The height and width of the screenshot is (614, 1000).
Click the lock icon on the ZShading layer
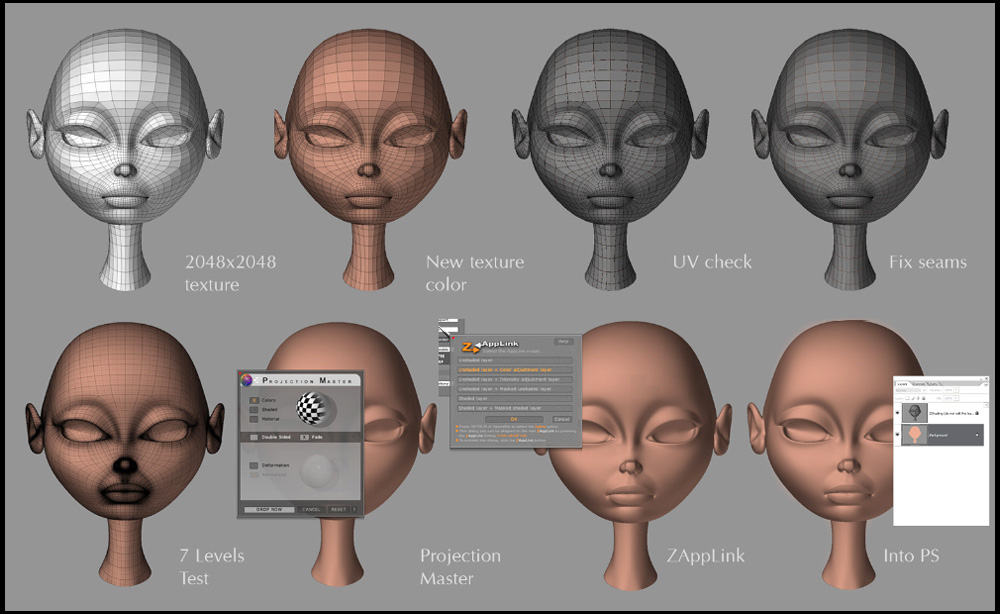(x=977, y=412)
